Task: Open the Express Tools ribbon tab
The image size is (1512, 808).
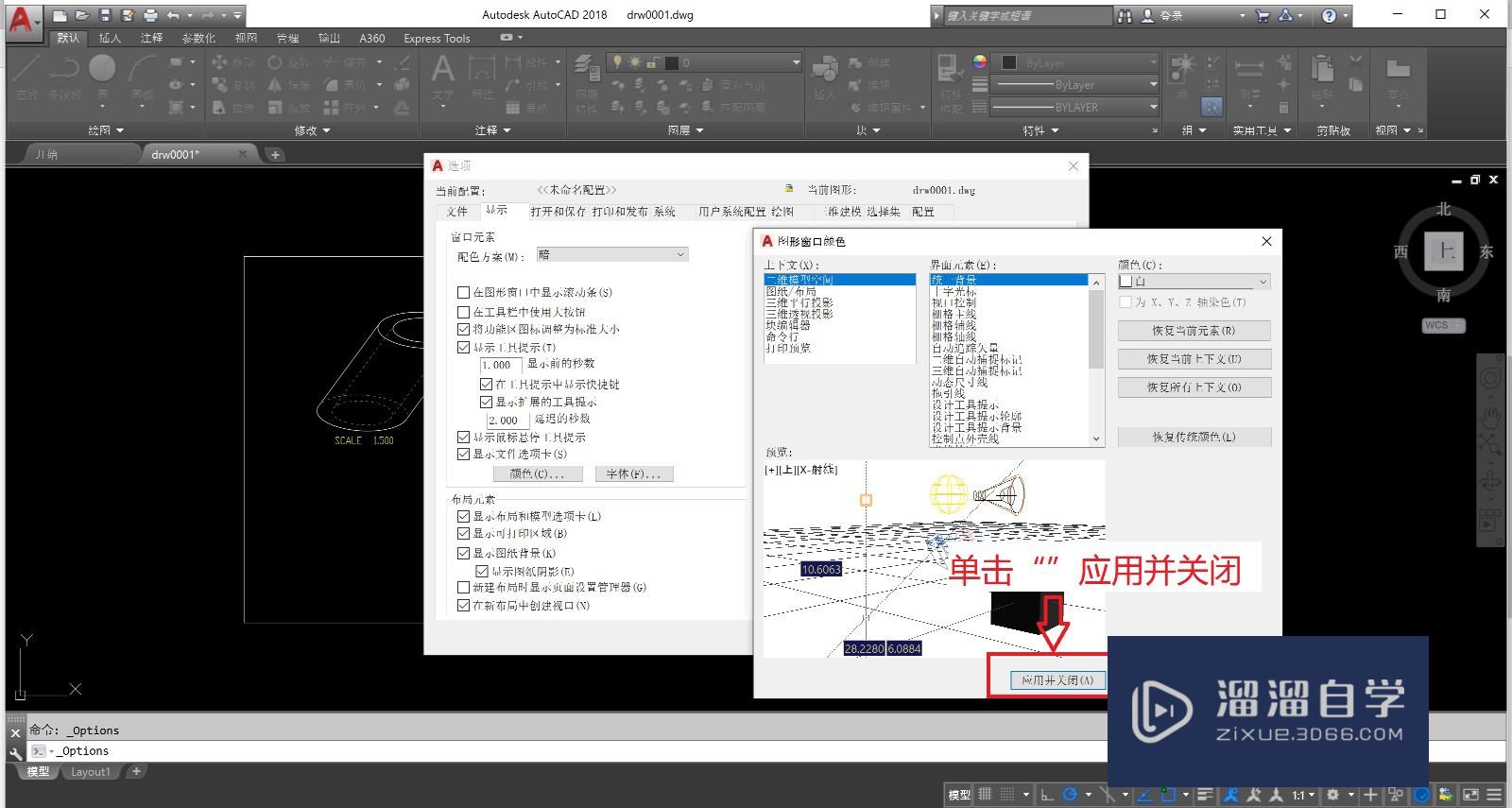Action: (x=437, y=38)
